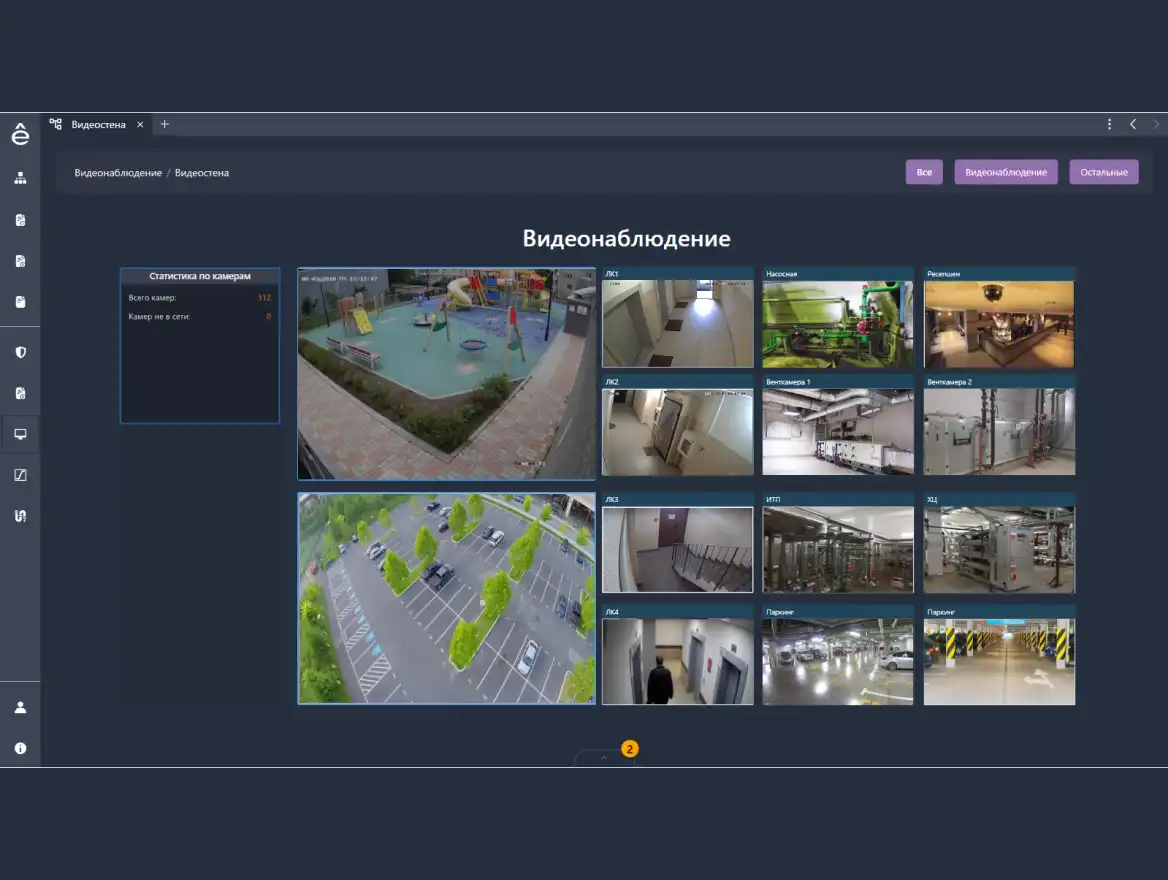Click the user profile icon in sidebar
Screen dimensions: 1168x880
pyautogui.click(x=20, y=707)
